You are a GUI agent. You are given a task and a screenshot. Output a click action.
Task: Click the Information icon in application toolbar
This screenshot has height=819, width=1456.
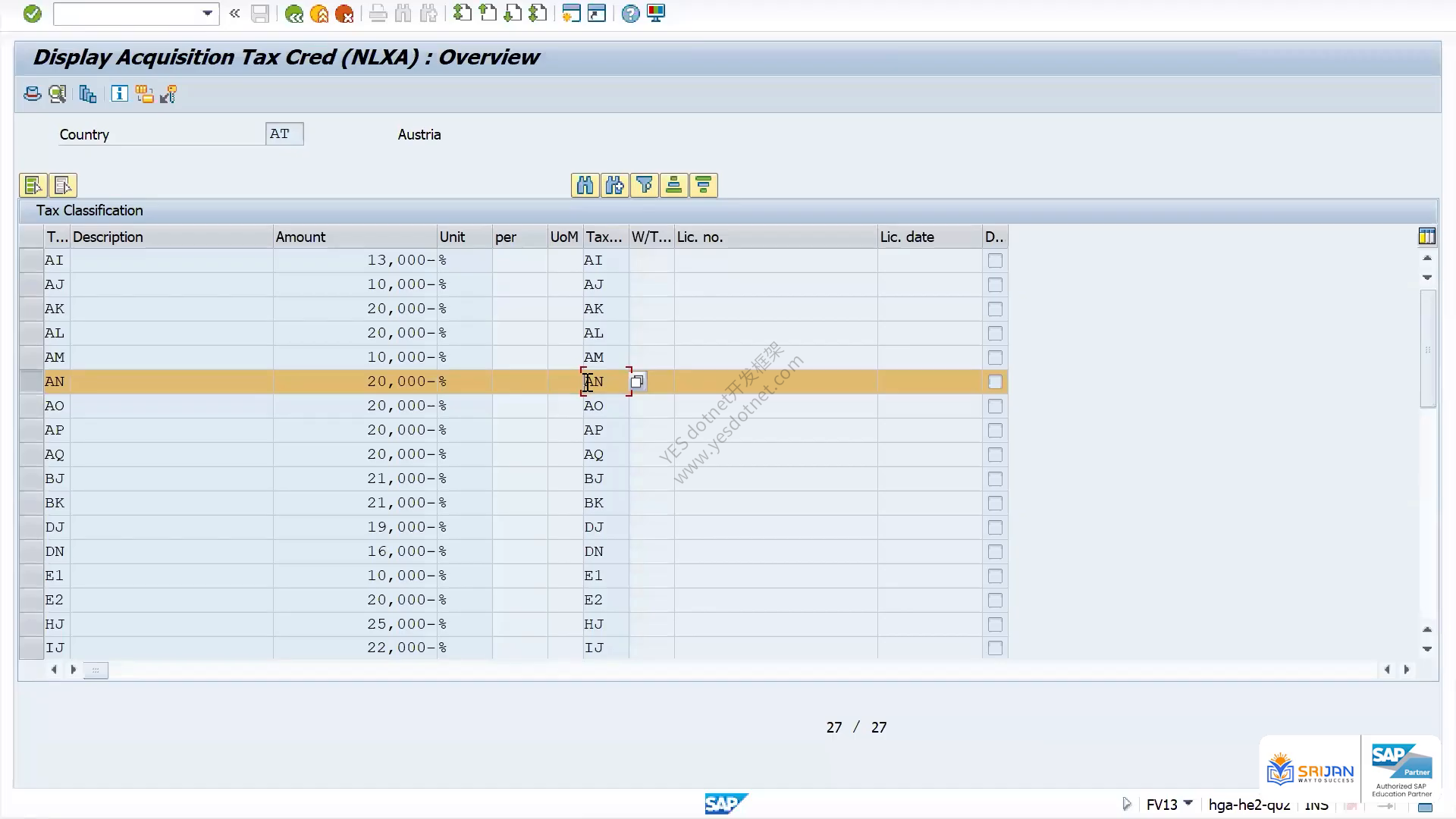click(x=119, y=94)
